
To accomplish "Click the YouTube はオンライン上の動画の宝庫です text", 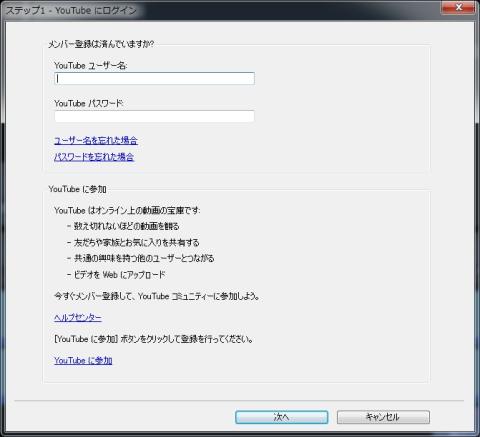I will click(x=127, y=210).
